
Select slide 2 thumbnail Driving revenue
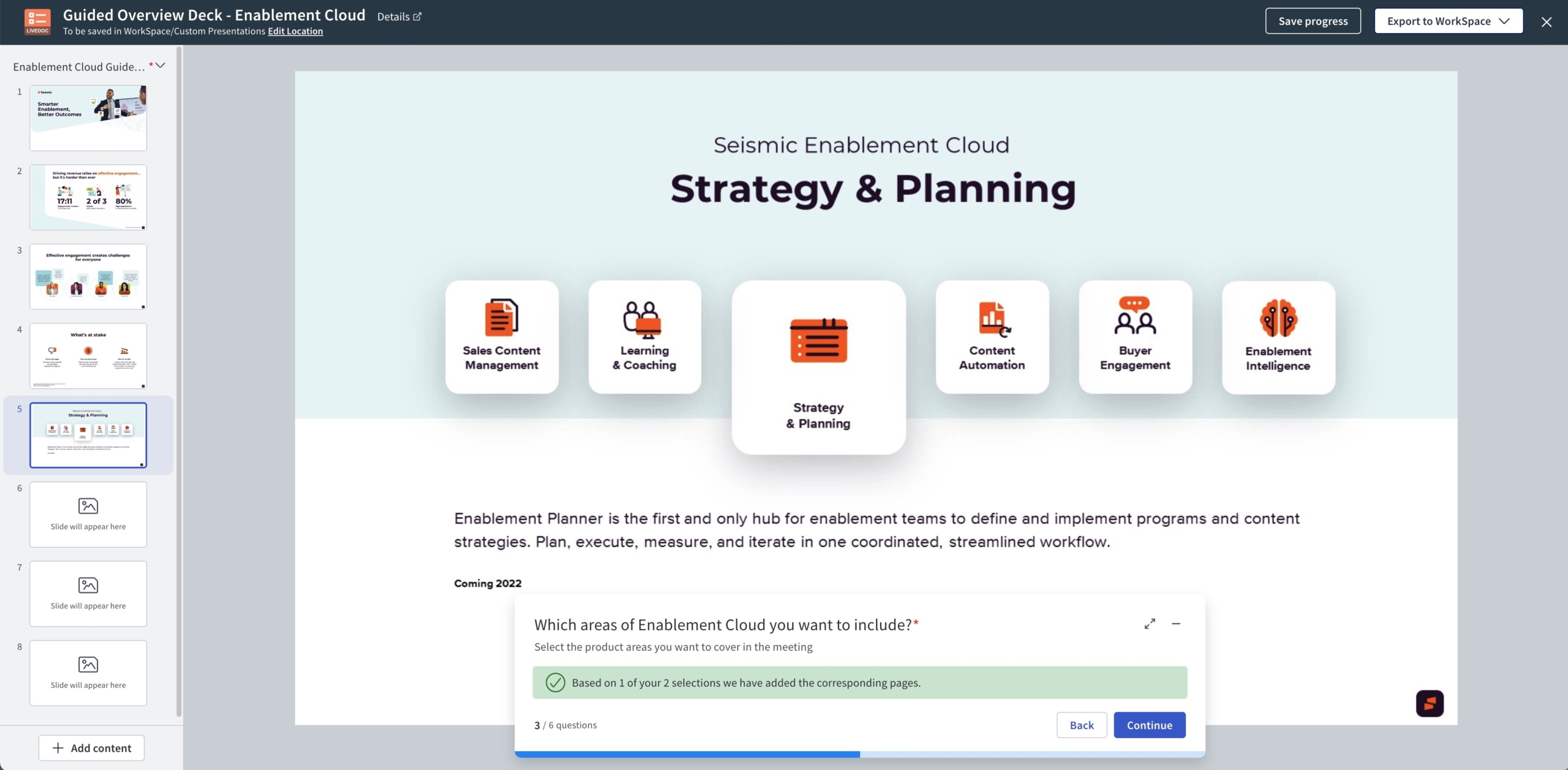tap(88, 197)
